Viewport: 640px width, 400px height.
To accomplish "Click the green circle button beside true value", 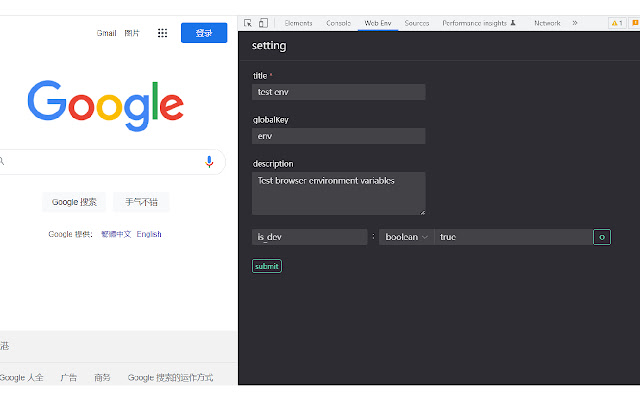I will pyautogui.click(x=602, y=237).
